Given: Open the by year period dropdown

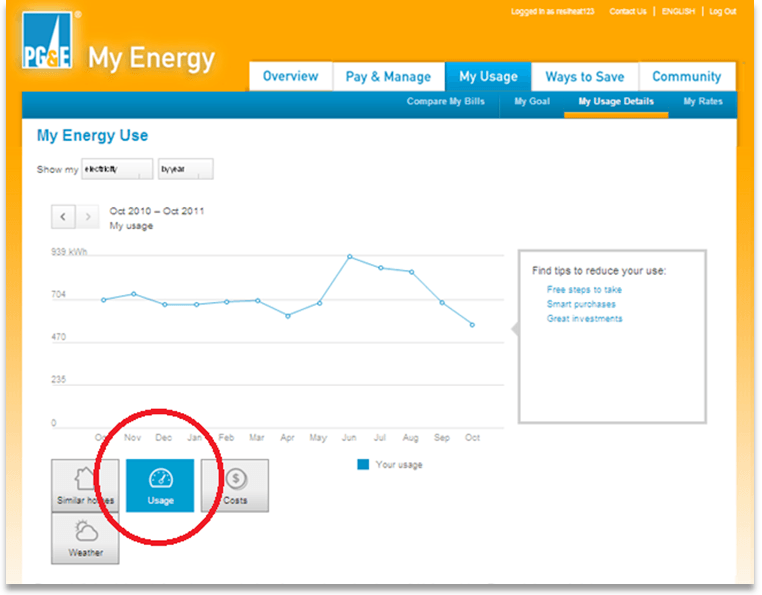Looking at the screenshot, I should [185, 169].
